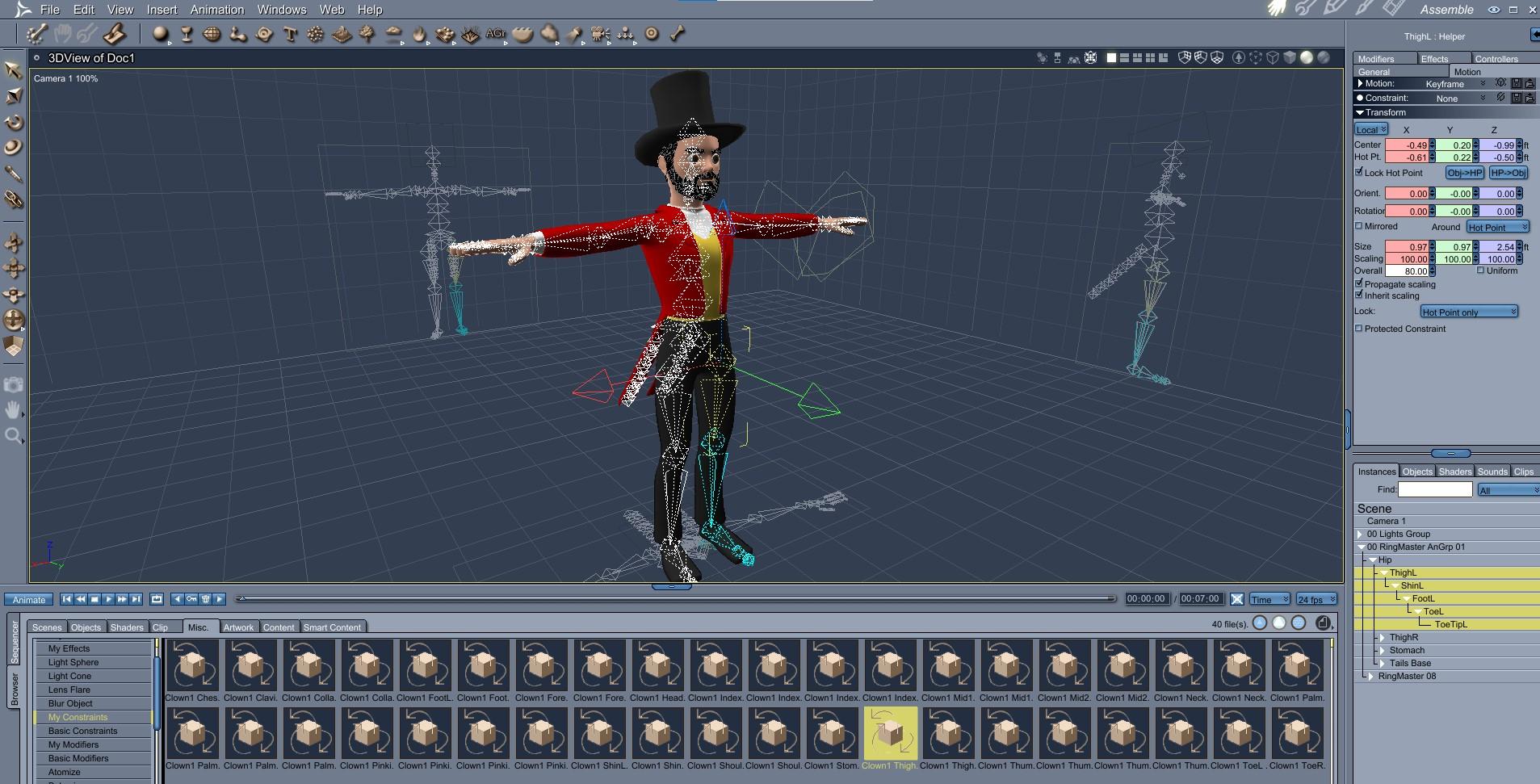Enable Protected Constraint checkbox

click(1359, 329)
